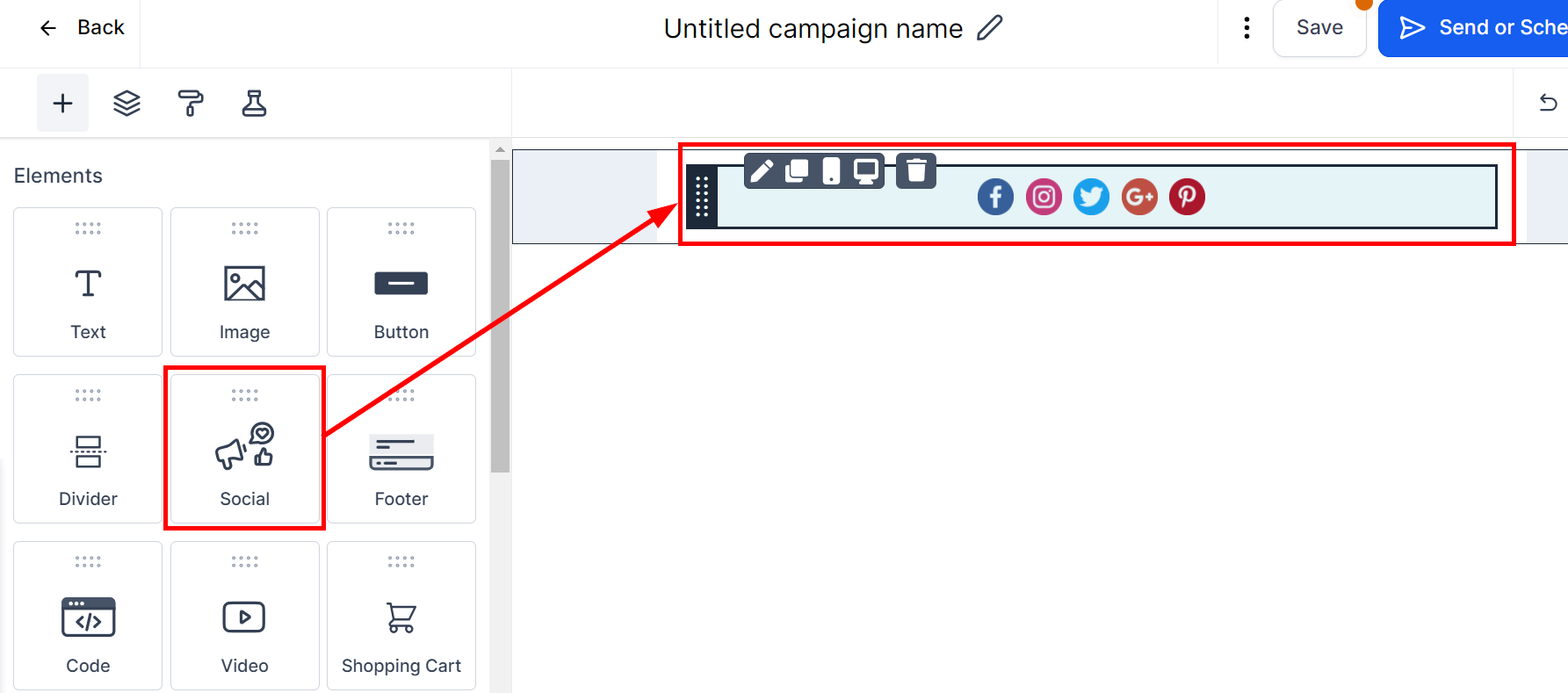Open the add elements tab
This screenshot has width=1568, height=693.
coord(62,104)
